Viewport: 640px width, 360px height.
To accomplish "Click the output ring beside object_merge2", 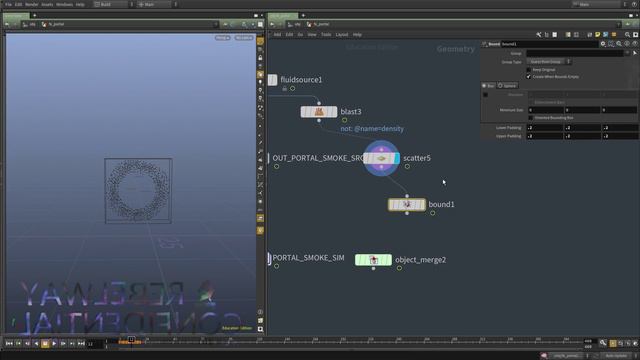I will (x=399, y=268).
